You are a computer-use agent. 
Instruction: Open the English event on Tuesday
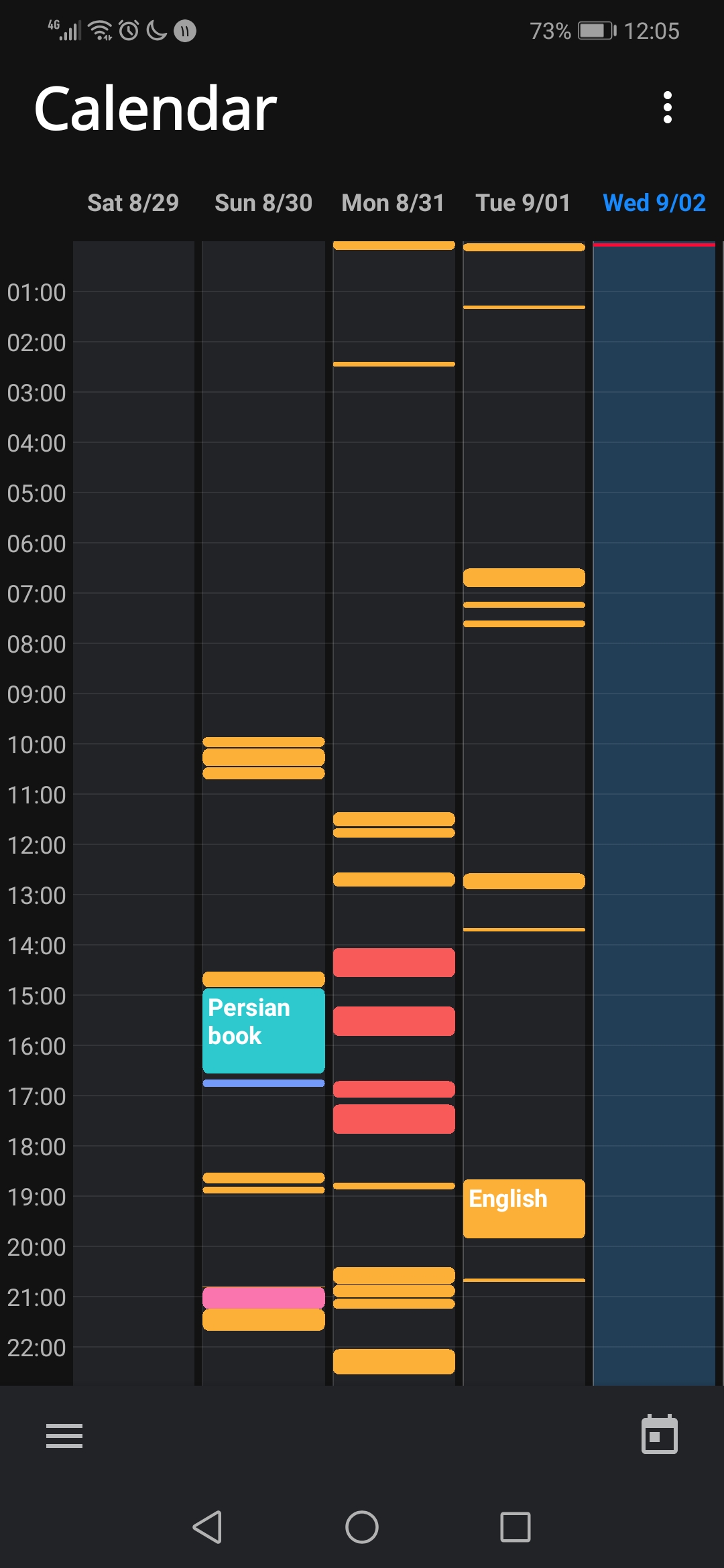(524, 1208)
